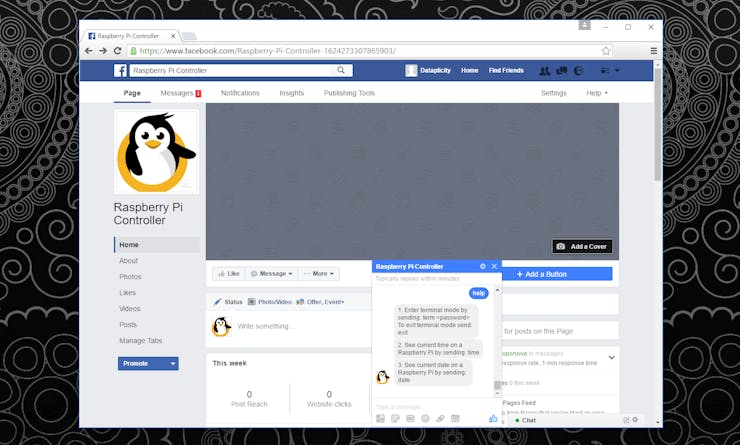Open chat popup settings gear
This screenshot has width=740, height=445.
tap(482, 266)
